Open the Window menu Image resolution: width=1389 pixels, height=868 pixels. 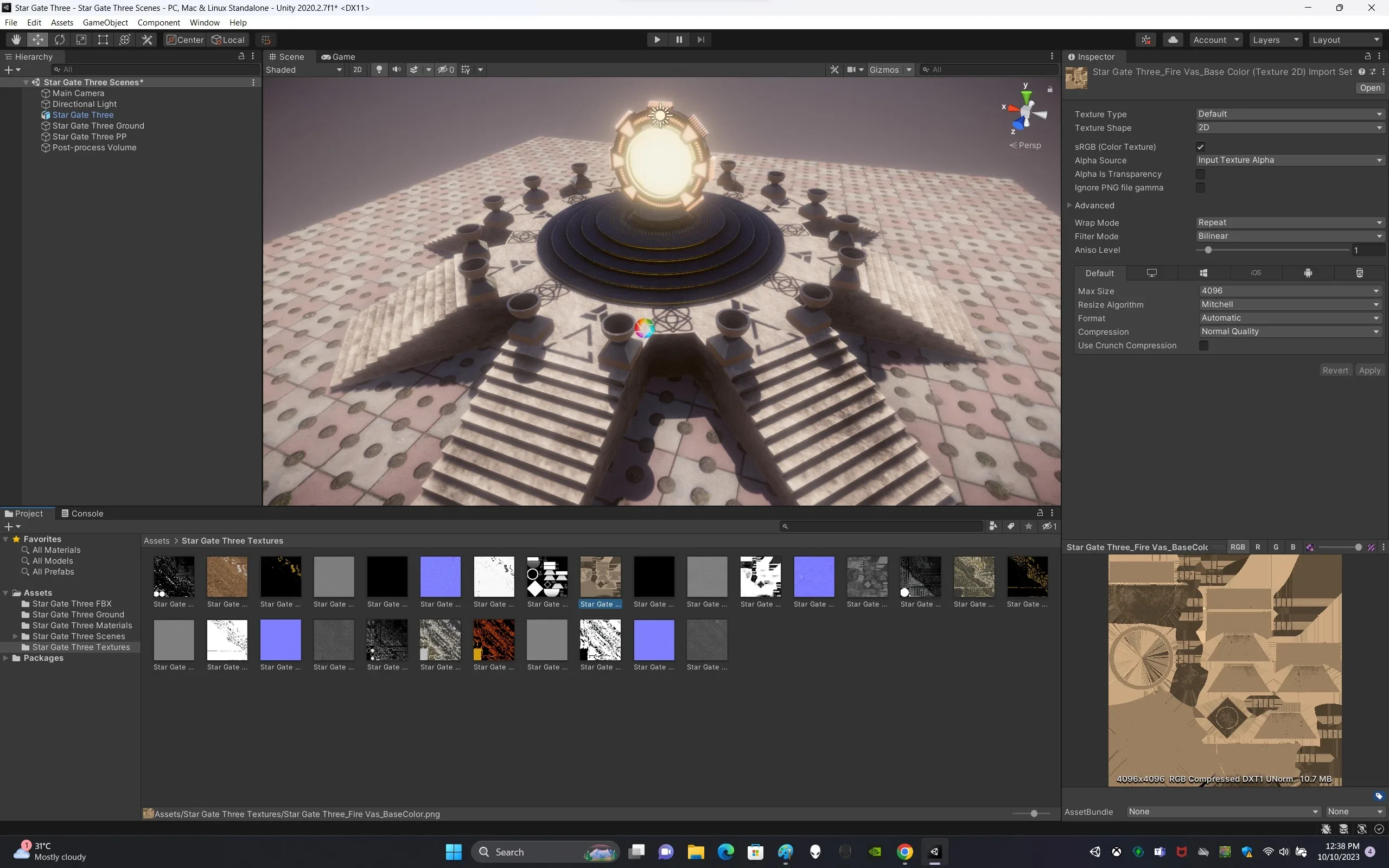(205, 22)
